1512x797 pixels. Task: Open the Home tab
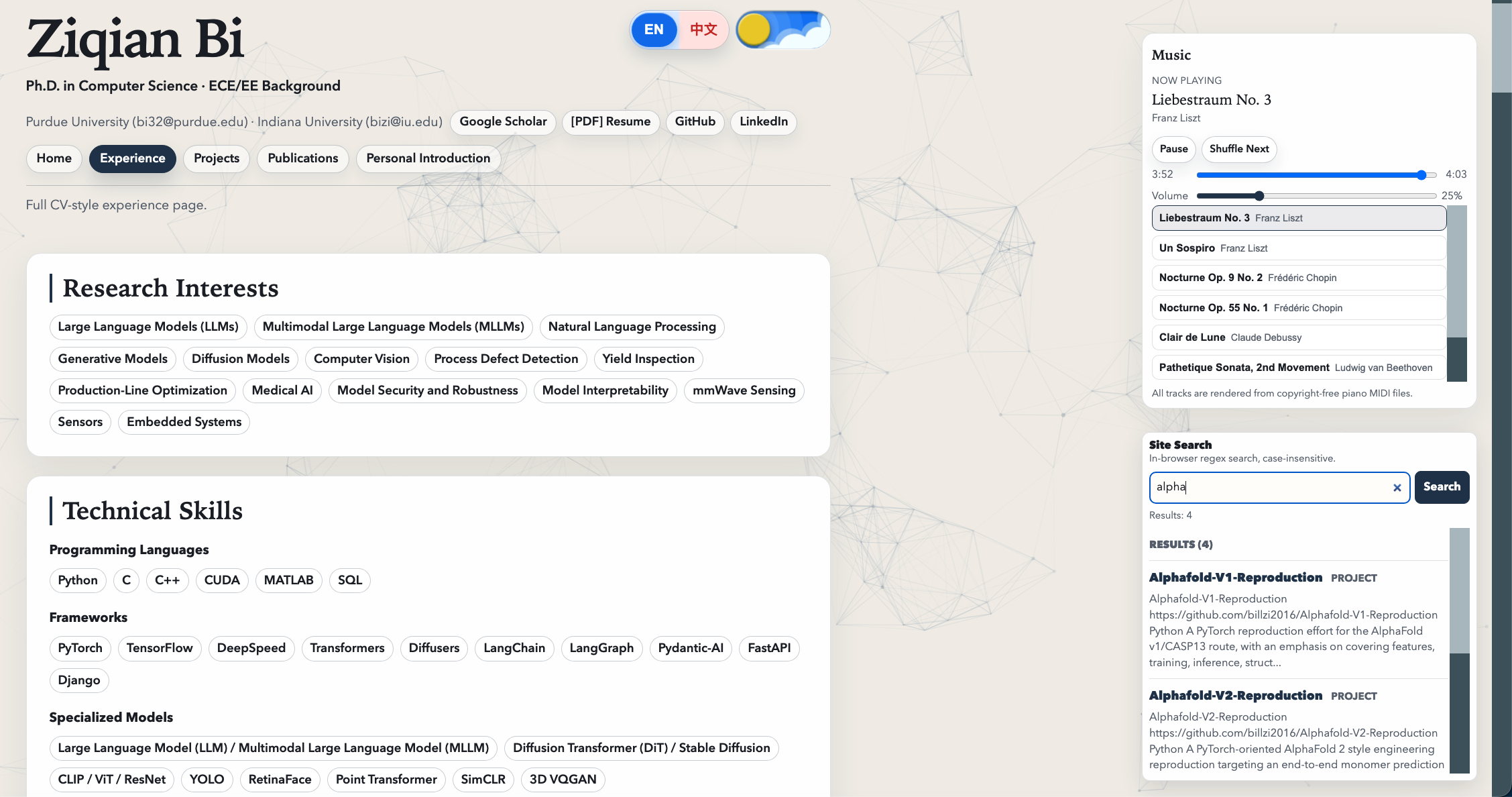[54, 158]
